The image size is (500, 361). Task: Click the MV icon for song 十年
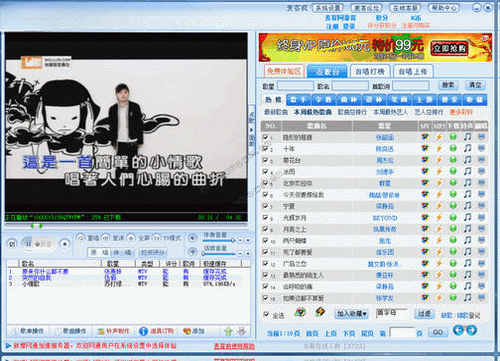425,148
